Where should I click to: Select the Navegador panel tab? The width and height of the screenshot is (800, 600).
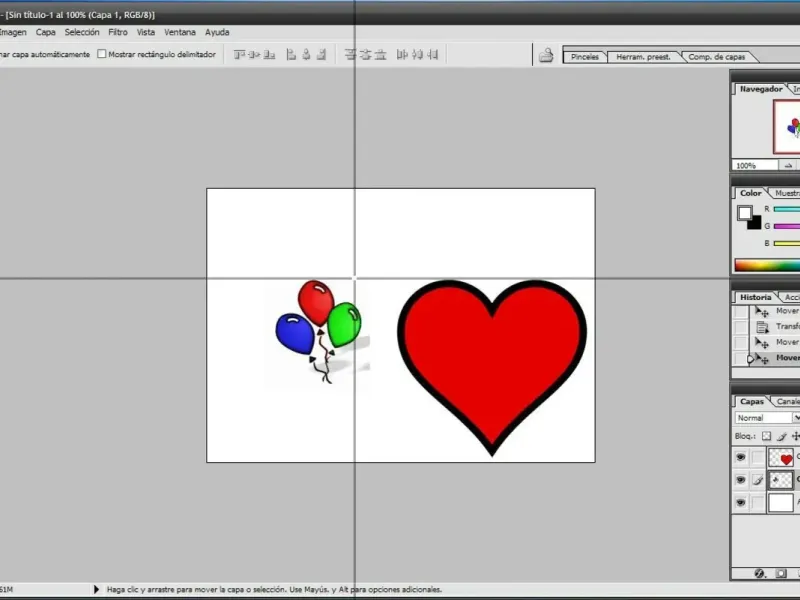click(761, 89)
